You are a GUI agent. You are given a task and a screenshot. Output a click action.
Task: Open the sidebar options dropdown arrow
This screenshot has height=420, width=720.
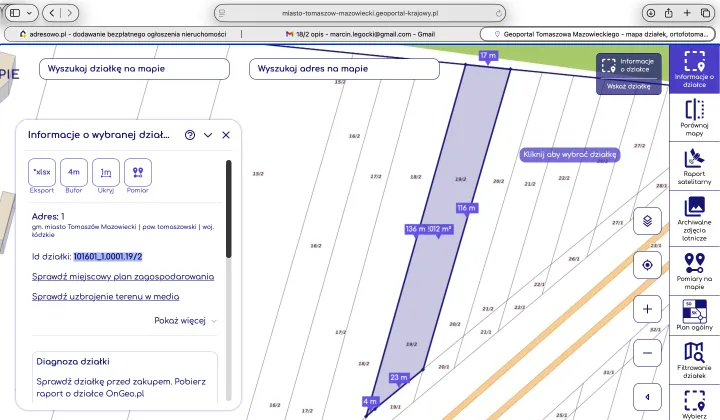pos(29,13)
